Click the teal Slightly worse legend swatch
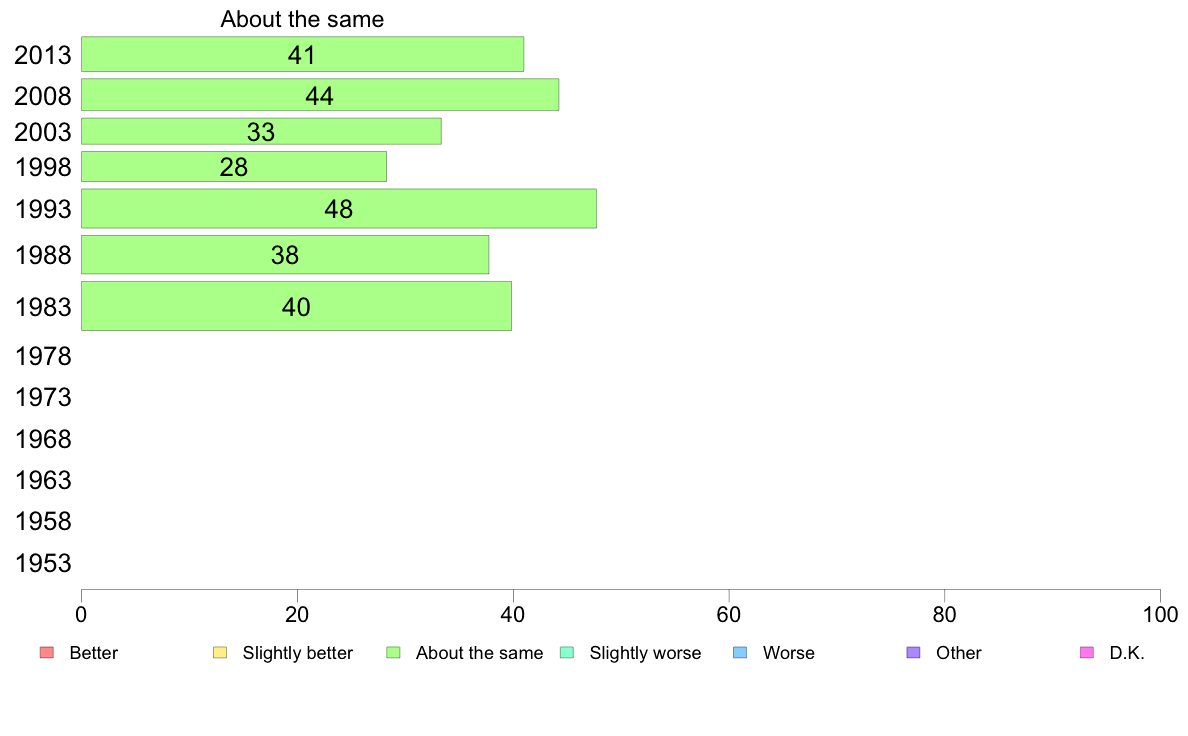The image size is (1188, 736). click(x=567, y=653)
